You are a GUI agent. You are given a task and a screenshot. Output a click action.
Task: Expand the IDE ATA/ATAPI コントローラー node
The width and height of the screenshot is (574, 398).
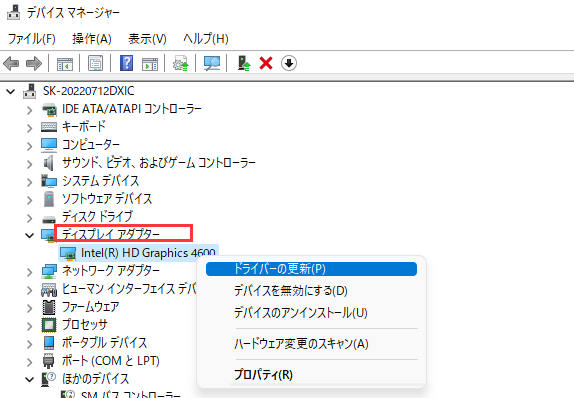[30, 109]
